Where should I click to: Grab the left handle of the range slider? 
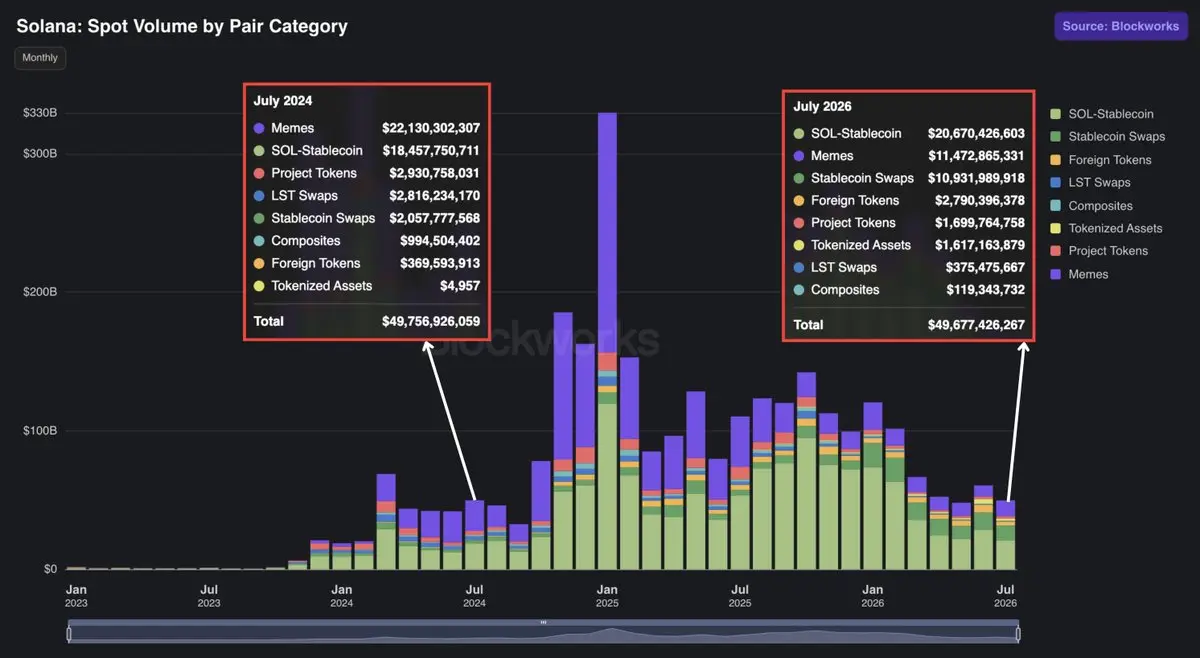(69, 633)
